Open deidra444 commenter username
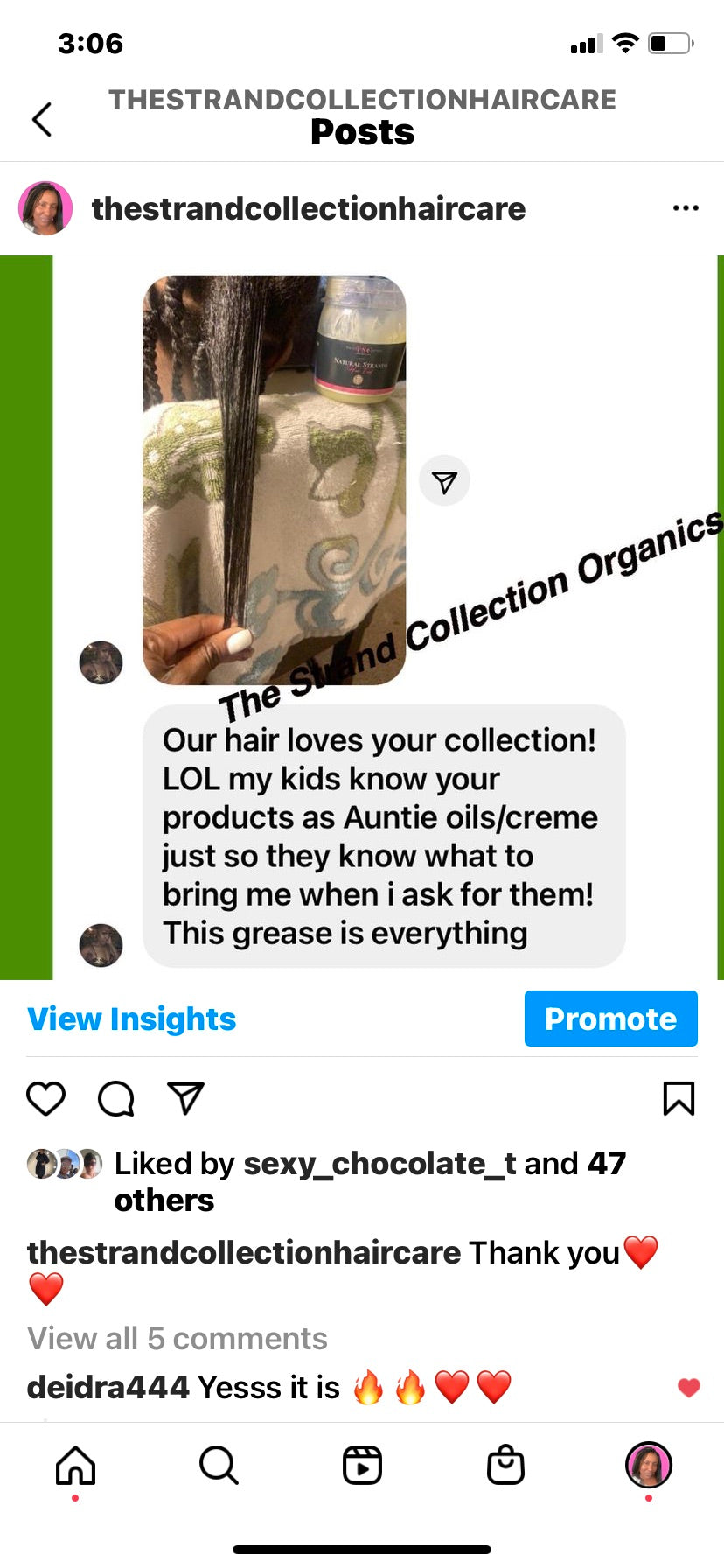 coord(108,1387)
